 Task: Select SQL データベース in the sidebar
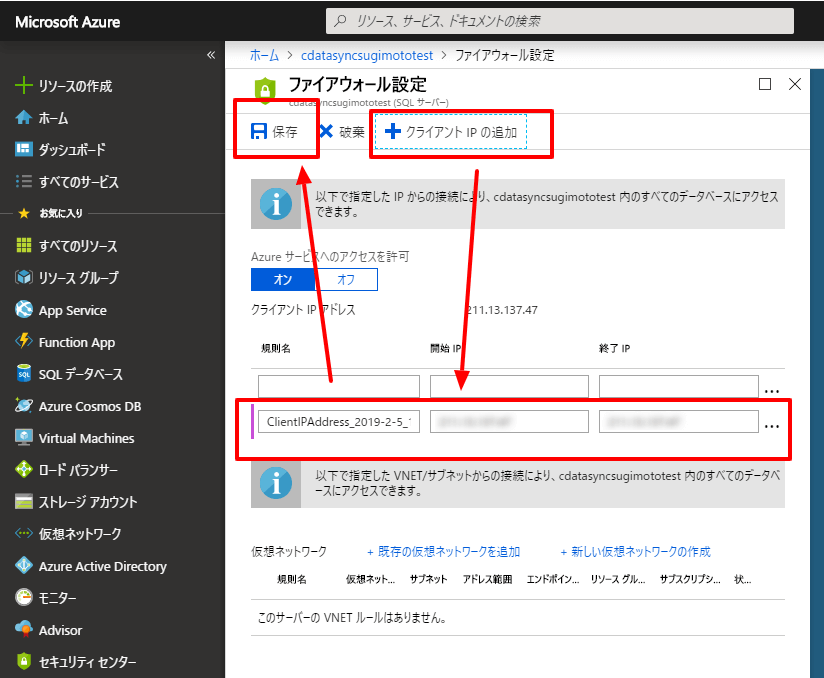point(80,374)
